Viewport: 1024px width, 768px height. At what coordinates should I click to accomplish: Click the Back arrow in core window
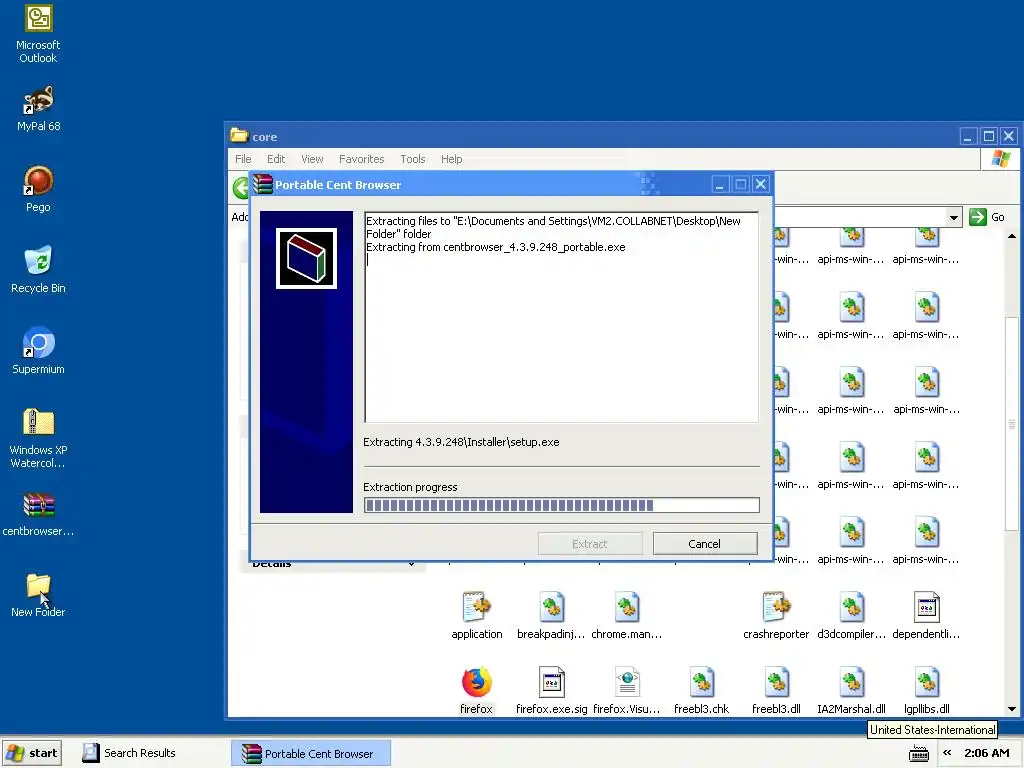pyautogui.click(x=240, y=187)
